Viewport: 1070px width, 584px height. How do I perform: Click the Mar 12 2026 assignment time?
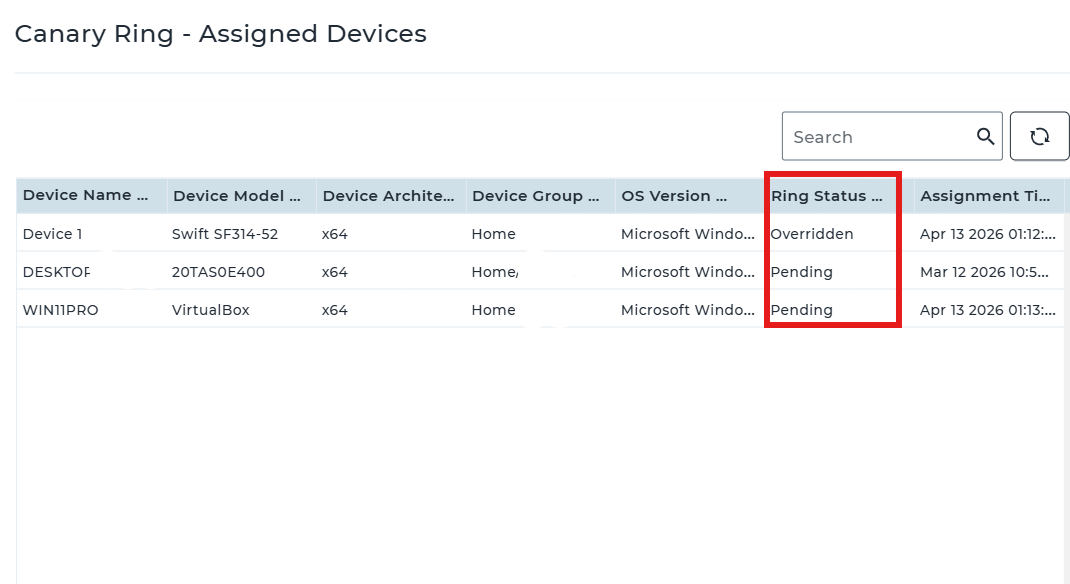pos(985,272)
